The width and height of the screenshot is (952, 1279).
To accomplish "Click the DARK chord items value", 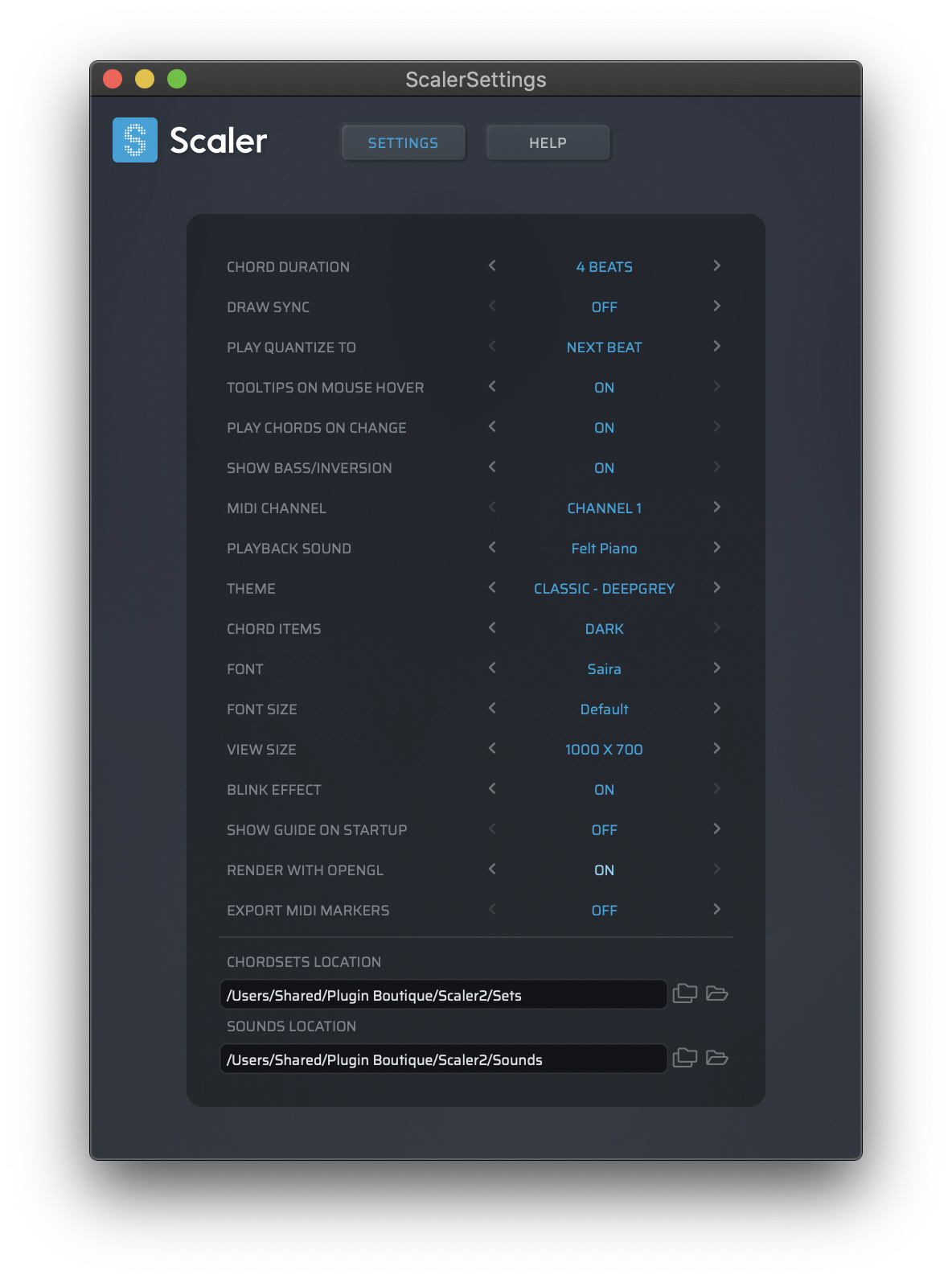I will 605,629.
